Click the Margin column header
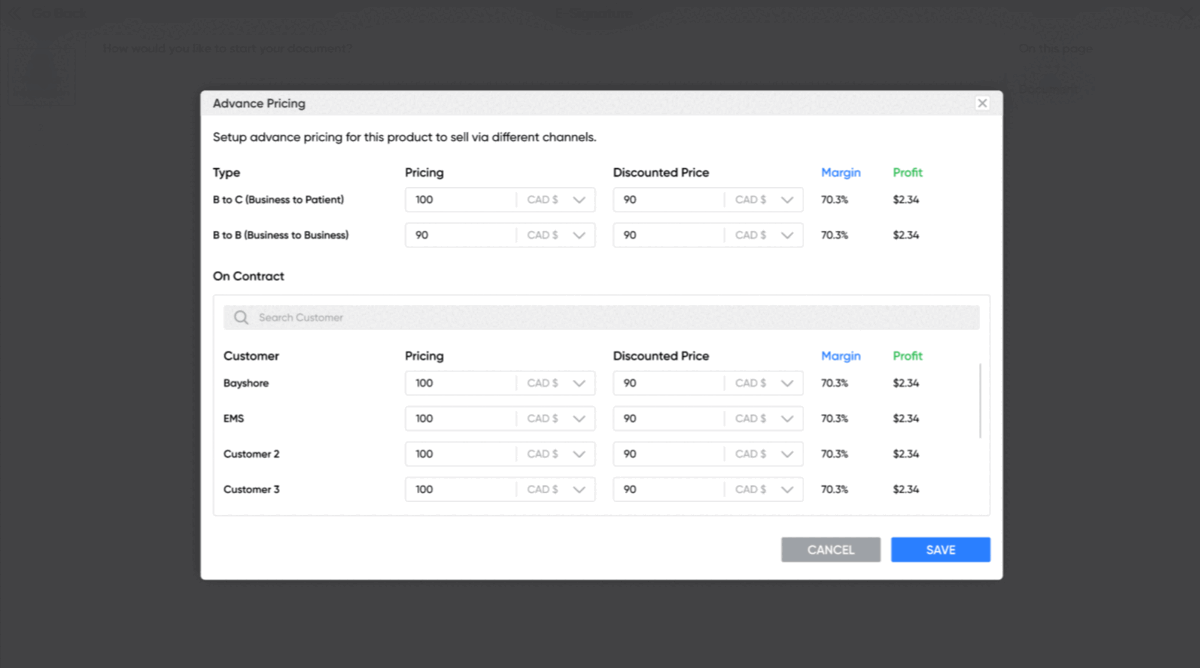Viewport: 1200px width, 668px height. pos(840,172)
